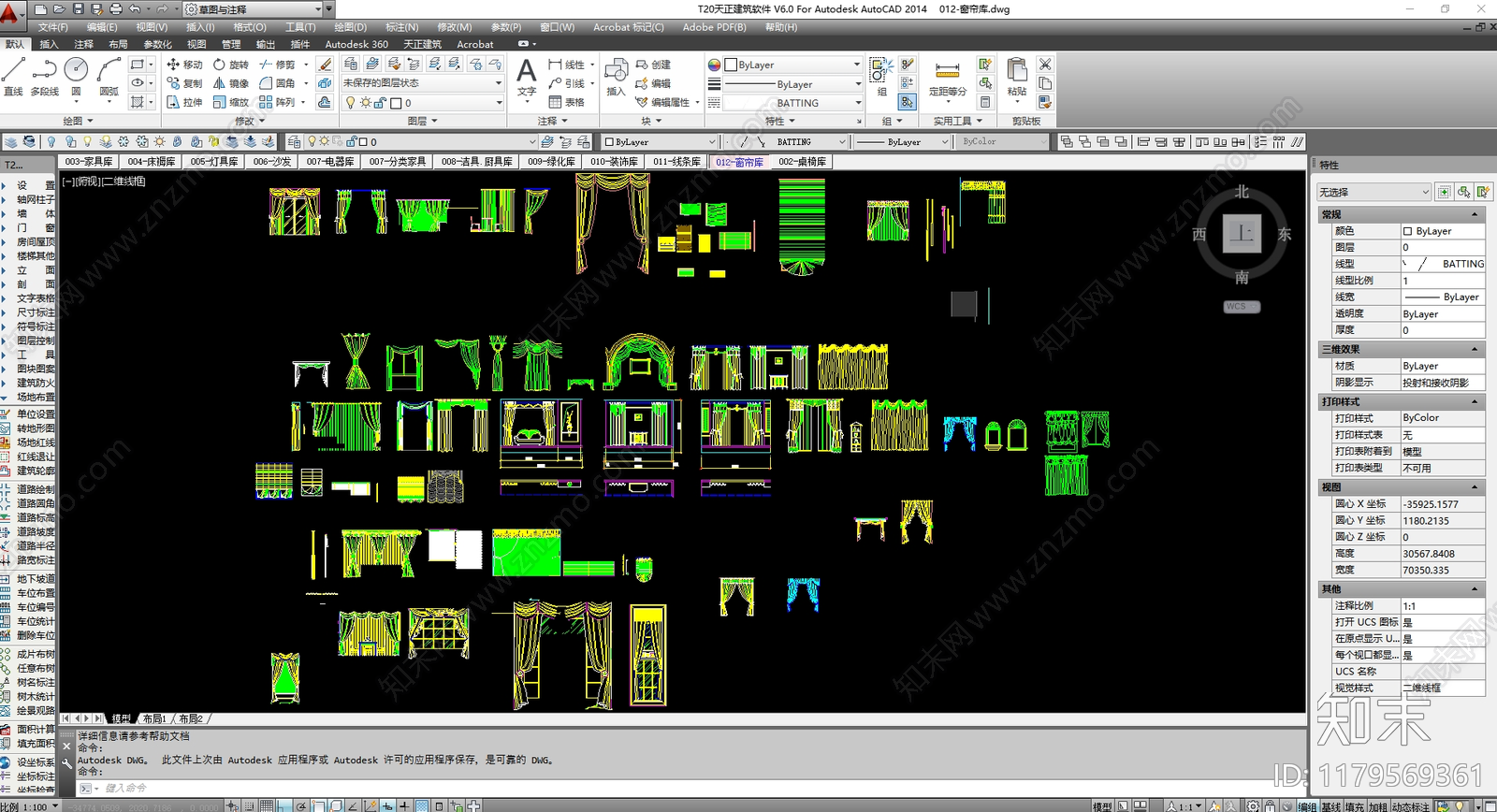Click the 上 top face of view cube
Viewport: 1497px width, 812px height.
[1242, 234]
